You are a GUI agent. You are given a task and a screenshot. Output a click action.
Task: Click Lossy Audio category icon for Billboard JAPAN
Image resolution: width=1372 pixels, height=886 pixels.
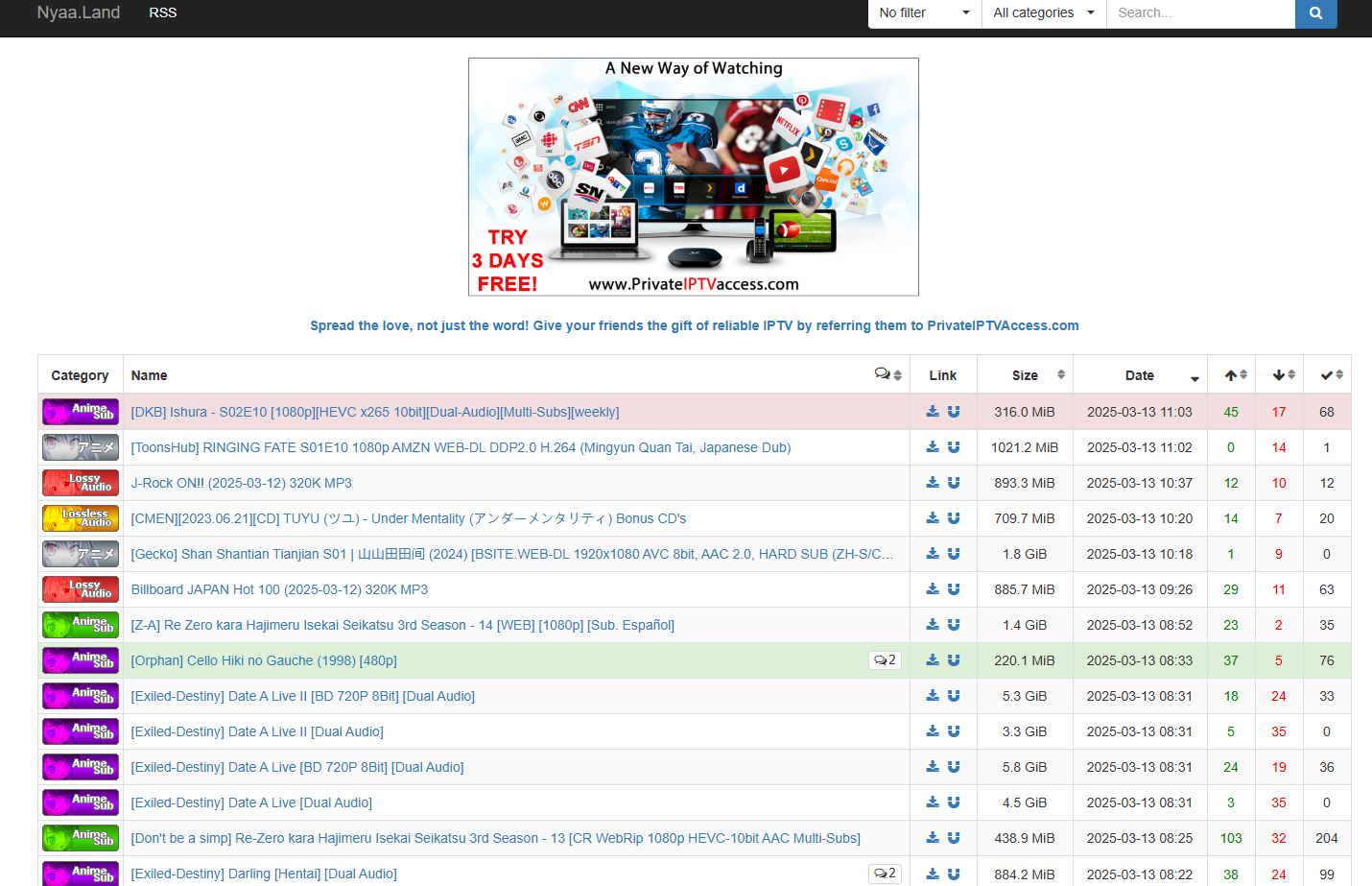[81, 589]
